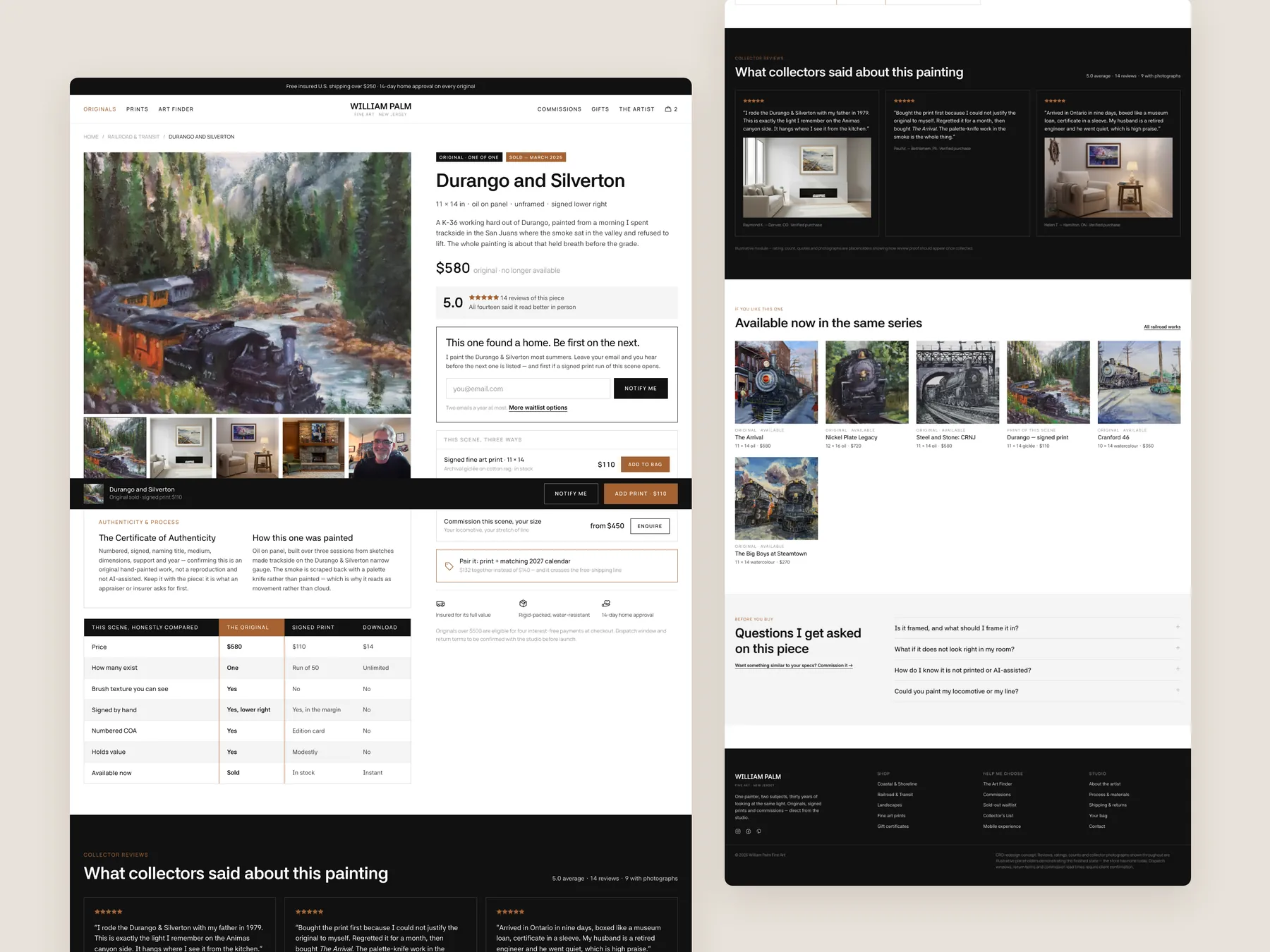Click the Enquire button for commission
The width and height of the screenshot is (1270, 952).
tap(650, 526)
